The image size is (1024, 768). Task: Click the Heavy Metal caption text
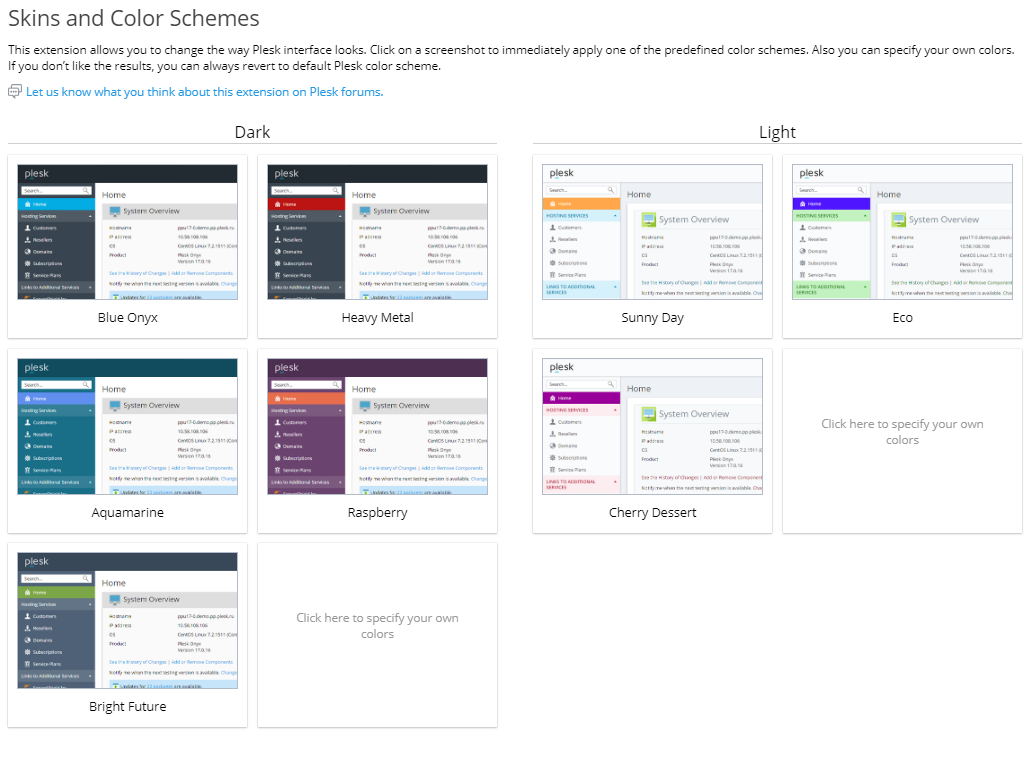click(377, 318)
